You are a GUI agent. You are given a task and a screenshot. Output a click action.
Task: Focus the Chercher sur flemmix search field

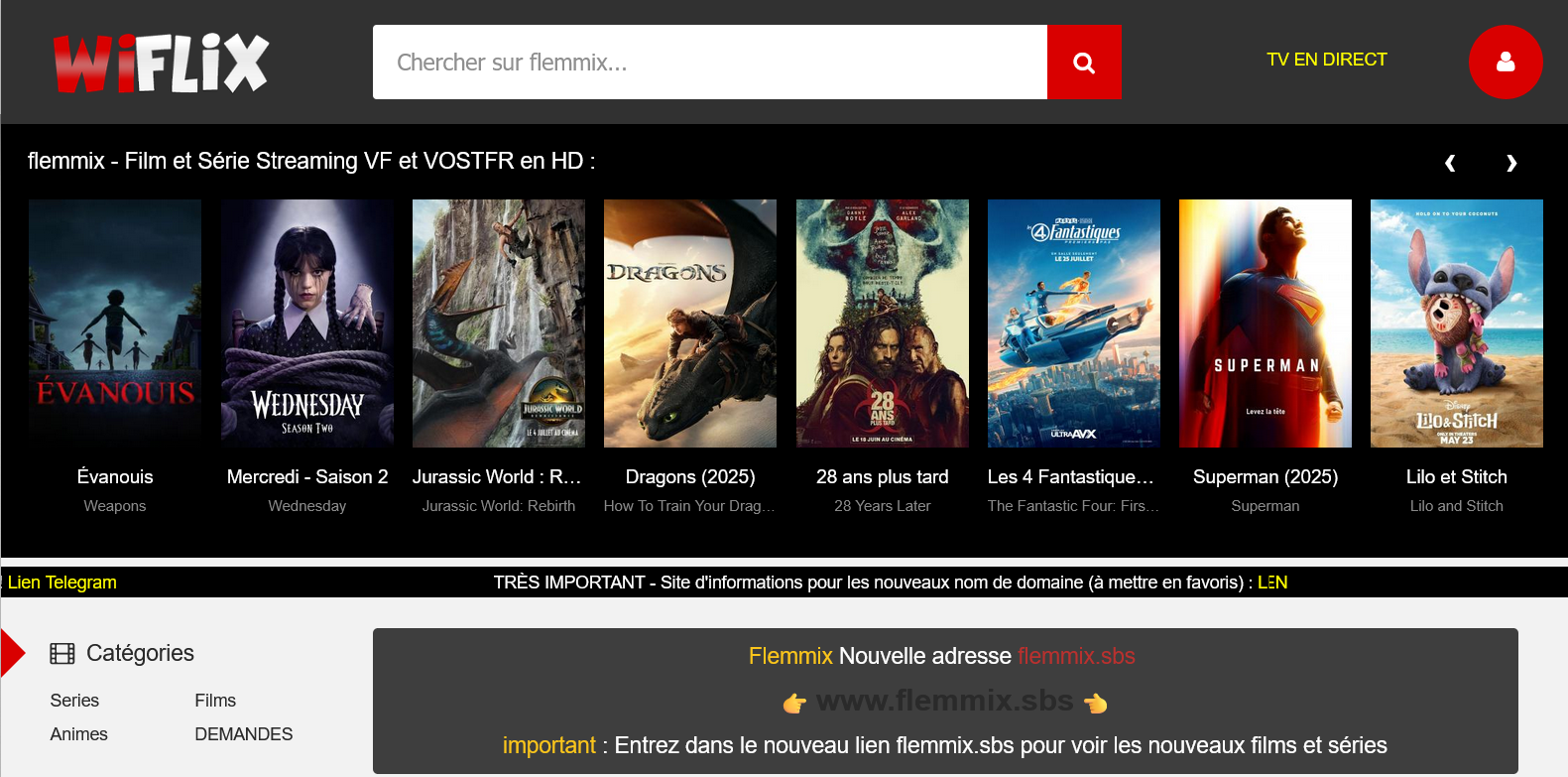tap(710, 63)
